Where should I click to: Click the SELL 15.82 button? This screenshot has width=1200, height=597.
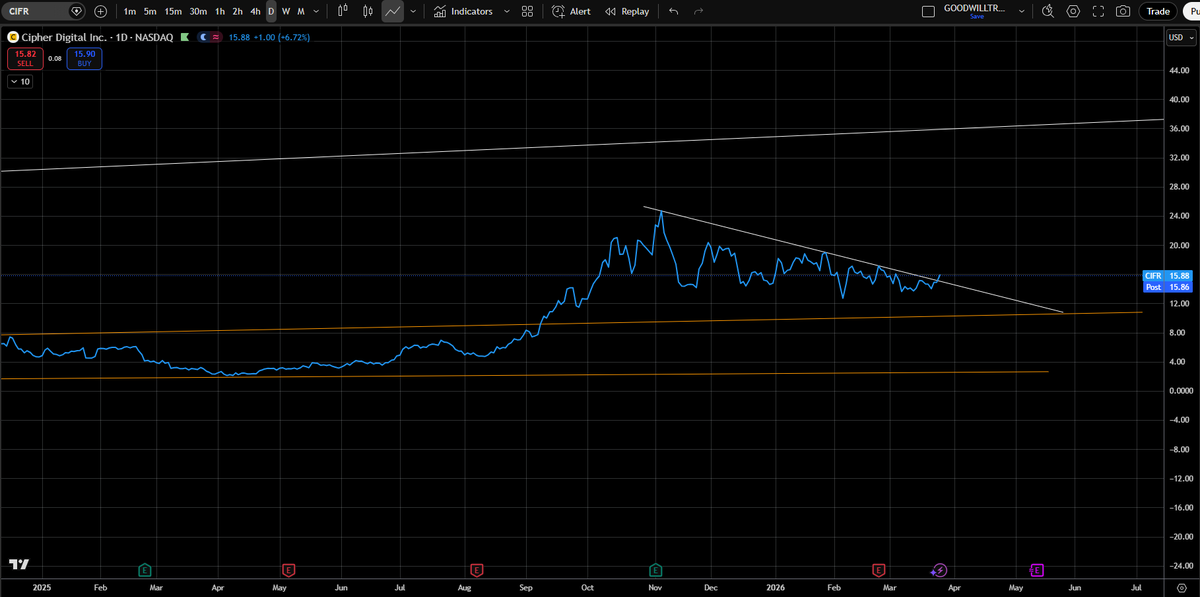[x=25, y=58]
